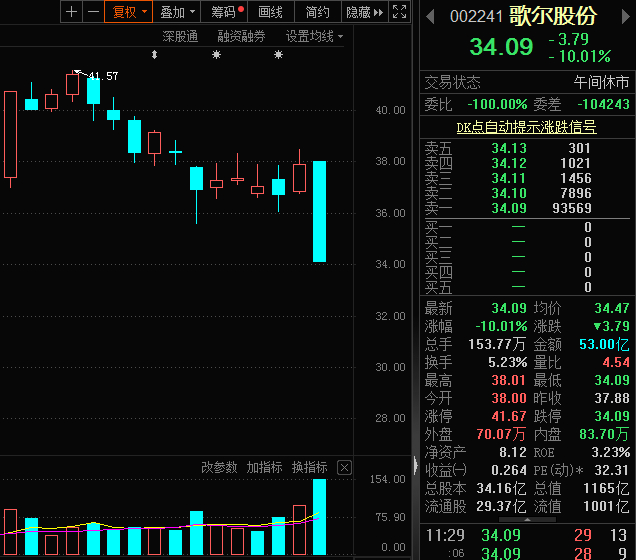
Task: Click 卖五 price 34.13
Action: [509, 148]
